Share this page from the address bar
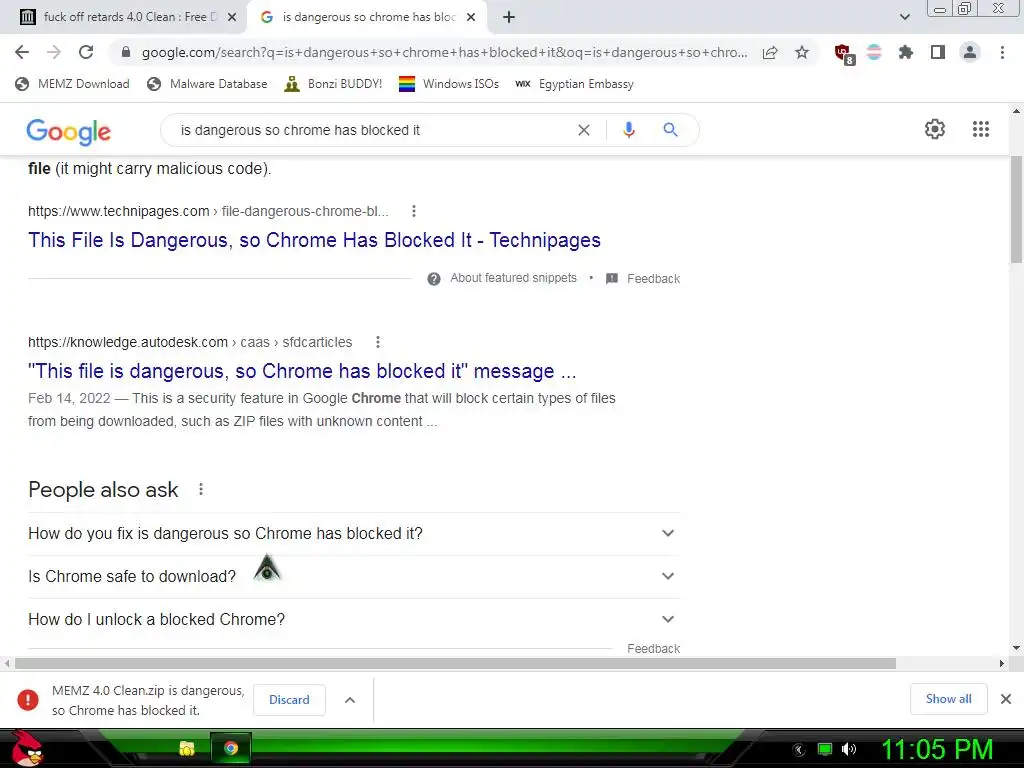The width and height of the screenshot is (1024, 768). (x=770, y=52)
